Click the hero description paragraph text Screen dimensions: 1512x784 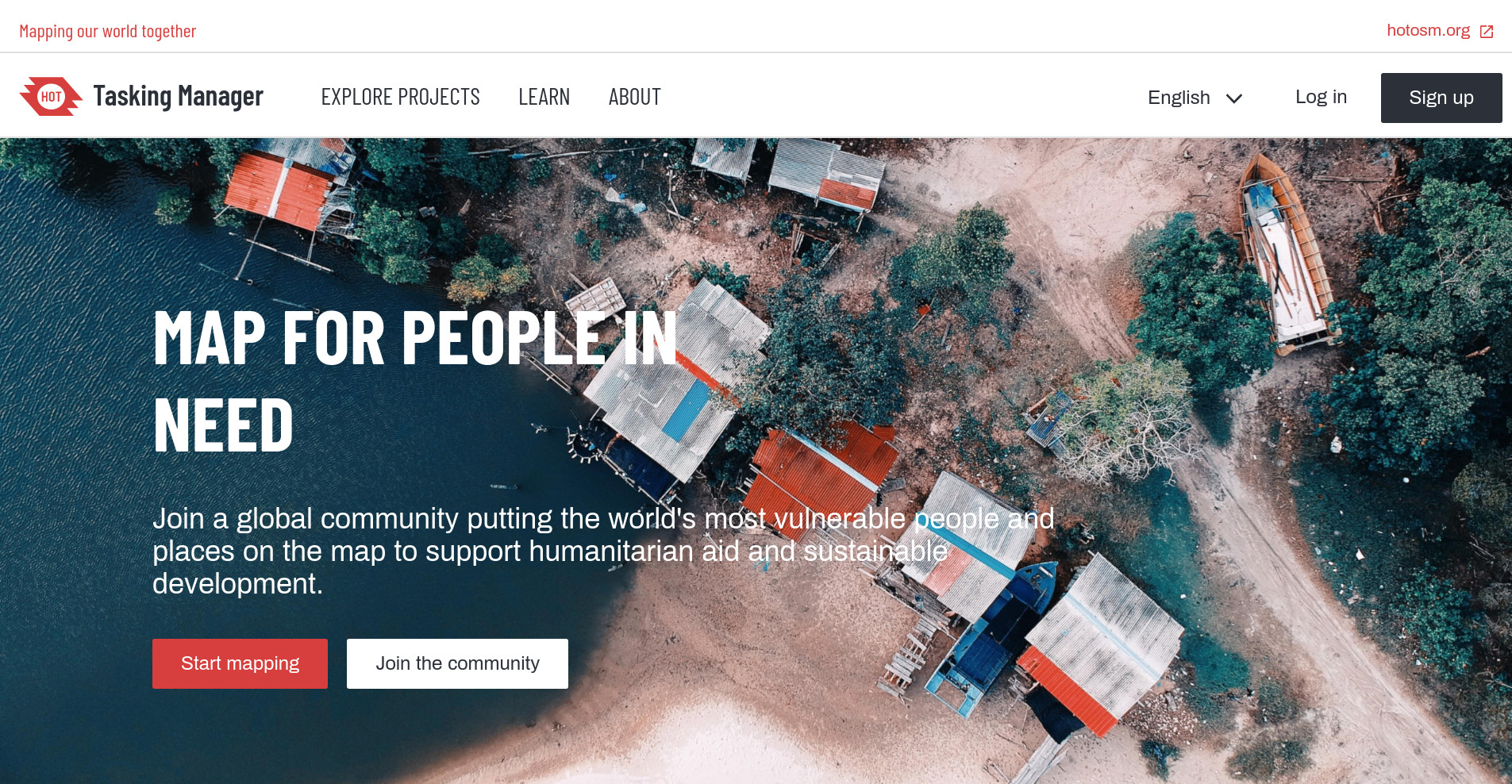[x=603, y=551]
